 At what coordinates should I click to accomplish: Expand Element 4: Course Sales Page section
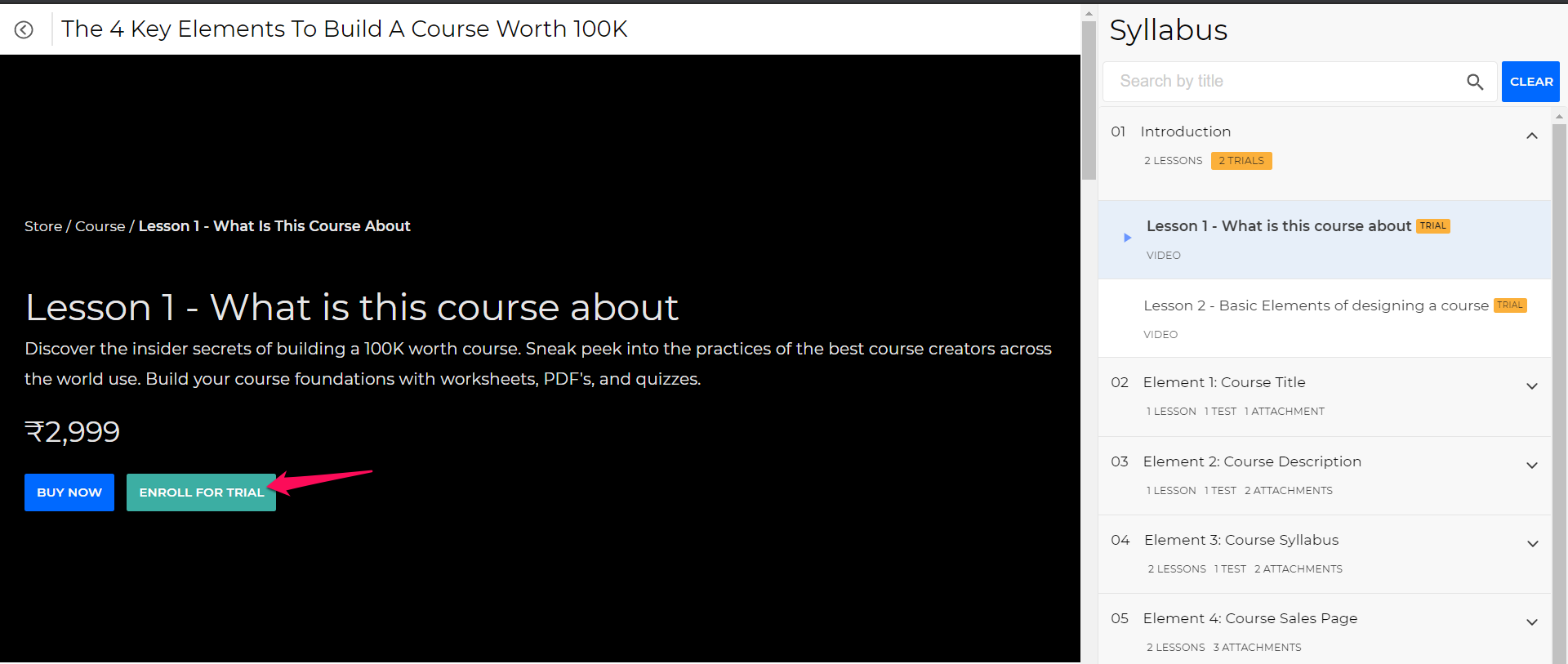point(1531,622)
